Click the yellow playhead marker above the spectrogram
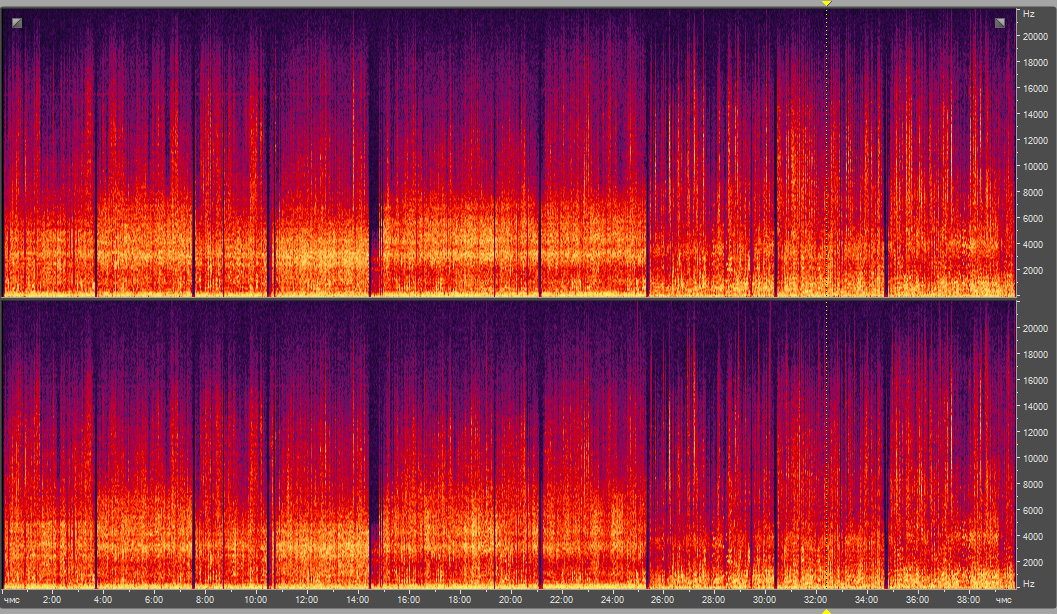Screen dimensions: 1057x614 pos(826,3)
